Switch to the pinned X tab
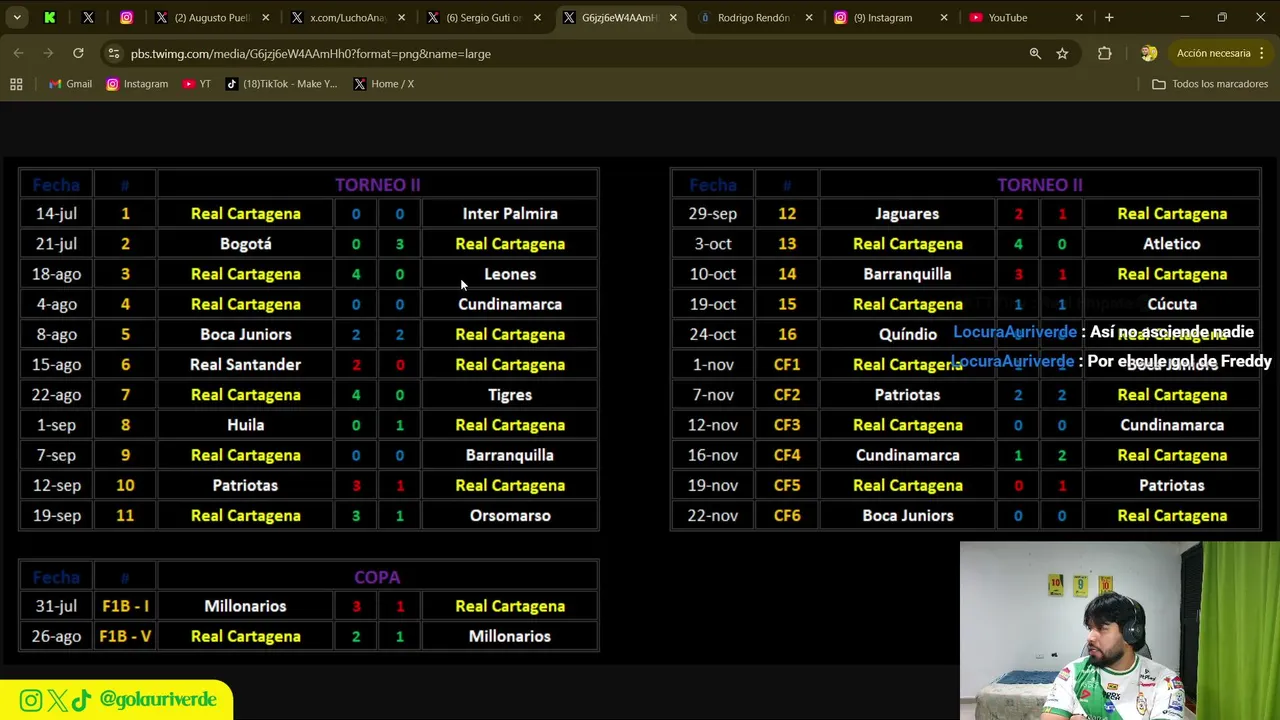Image resolution: width=1280 pixels, height=720 pixels. pyautogui.click(x=88, y=17)
